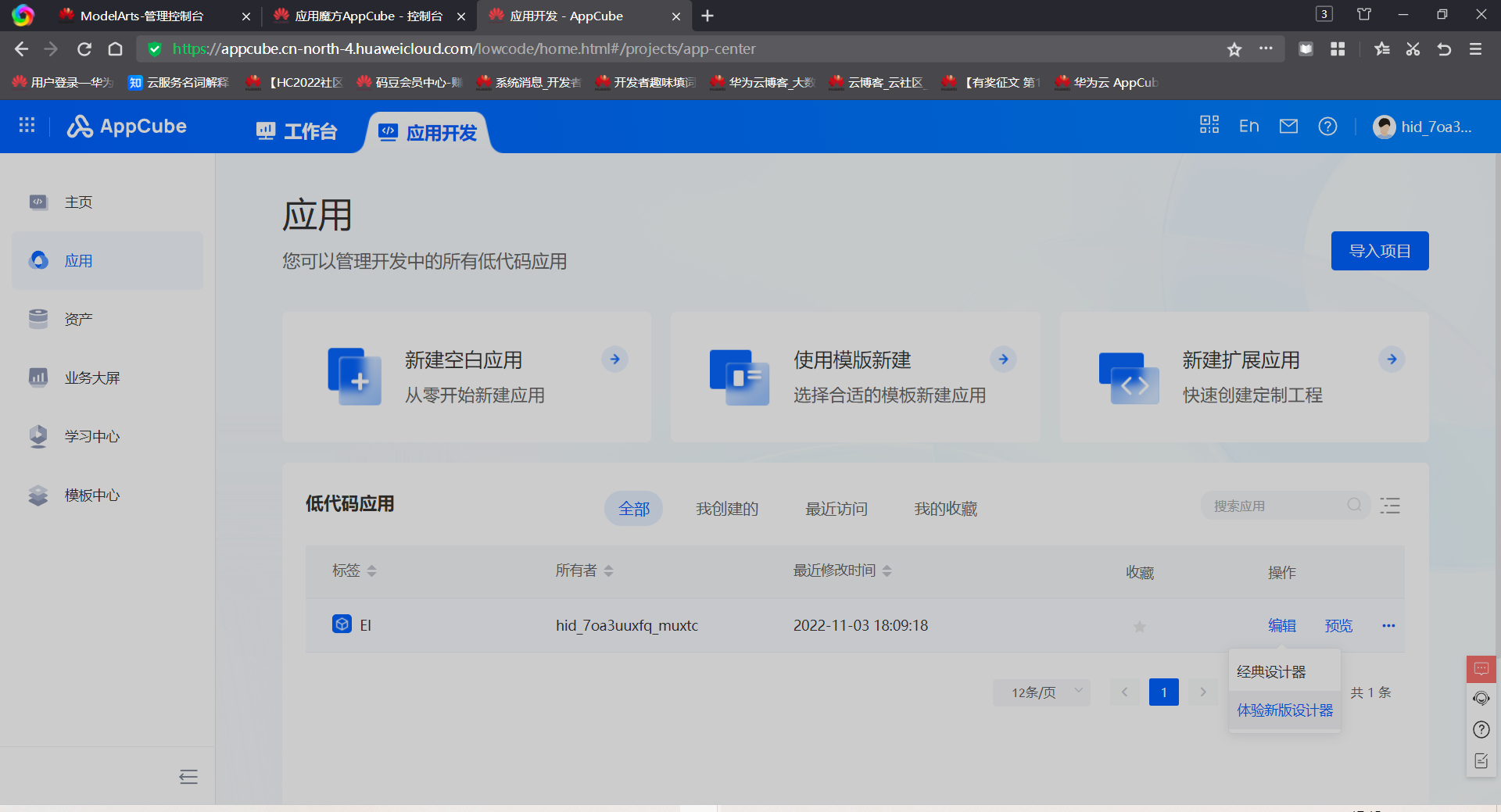Image resolution: width=1501 pixels, height=812 pixels.
Task: Bookmark this page with the star
Action: pos(1234,49)
